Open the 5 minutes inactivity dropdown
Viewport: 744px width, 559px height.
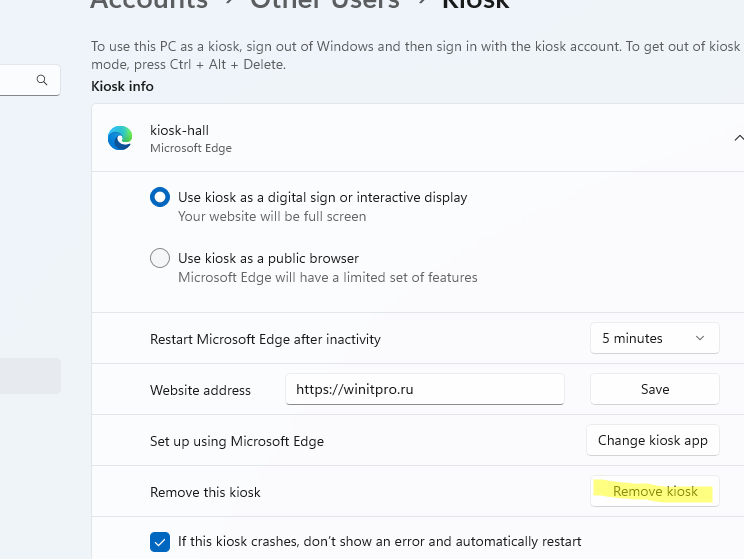(655, 338)
